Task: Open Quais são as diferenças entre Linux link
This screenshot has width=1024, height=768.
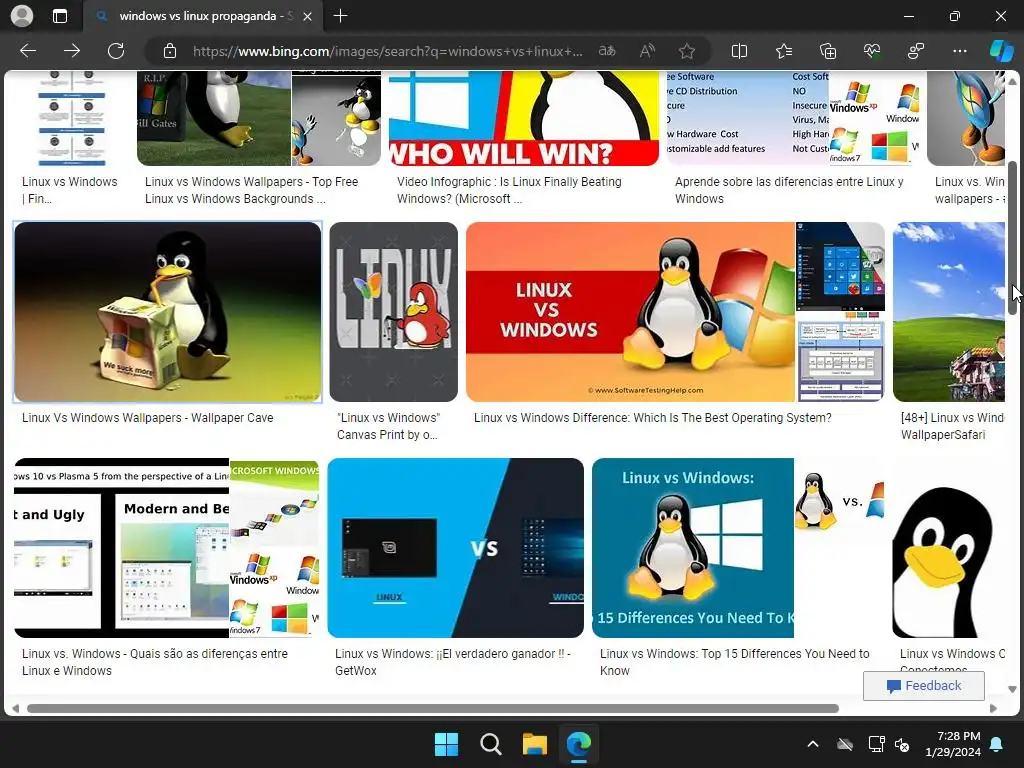Action: pos(155,662)
